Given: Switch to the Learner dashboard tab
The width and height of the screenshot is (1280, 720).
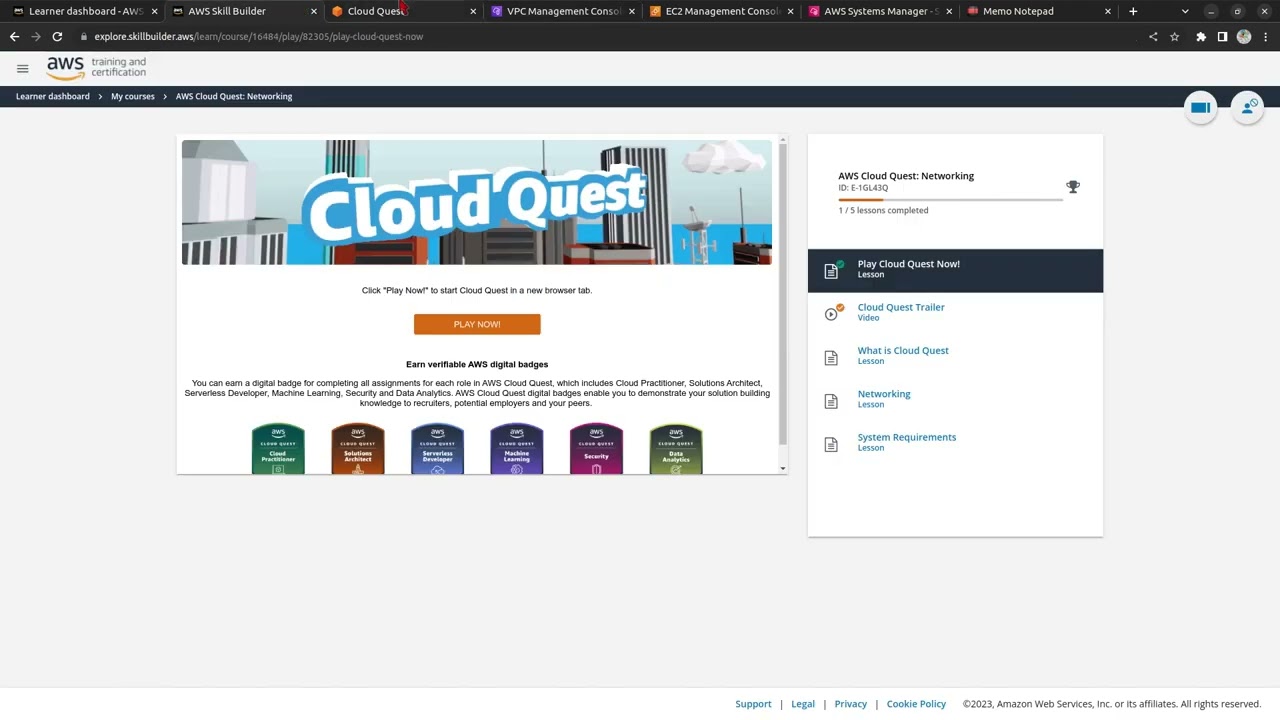Looking at the screenshot, I should pyautogui.click(x=85, y=11).
